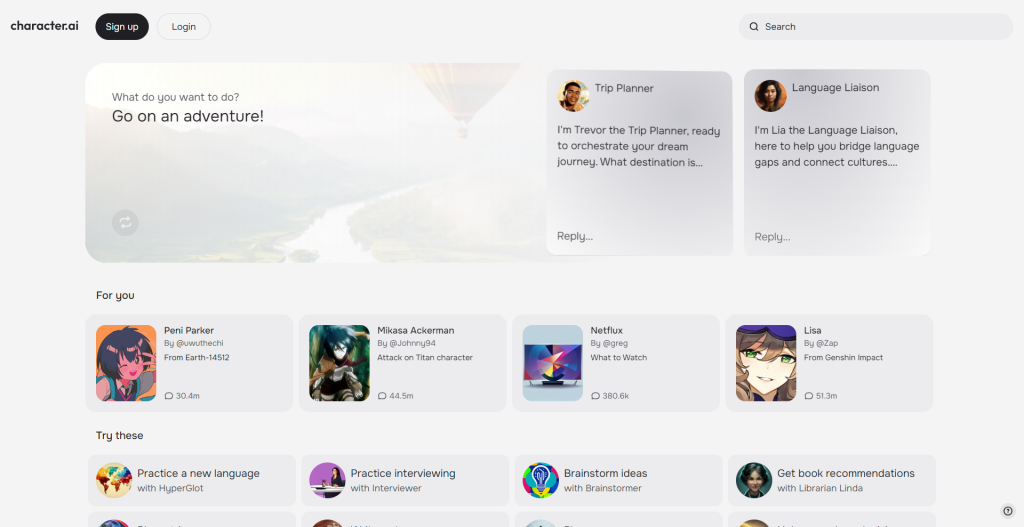Click the refresh suggestion icon on banner
This screenshot has height=527, width=1024.
point(126,222)
